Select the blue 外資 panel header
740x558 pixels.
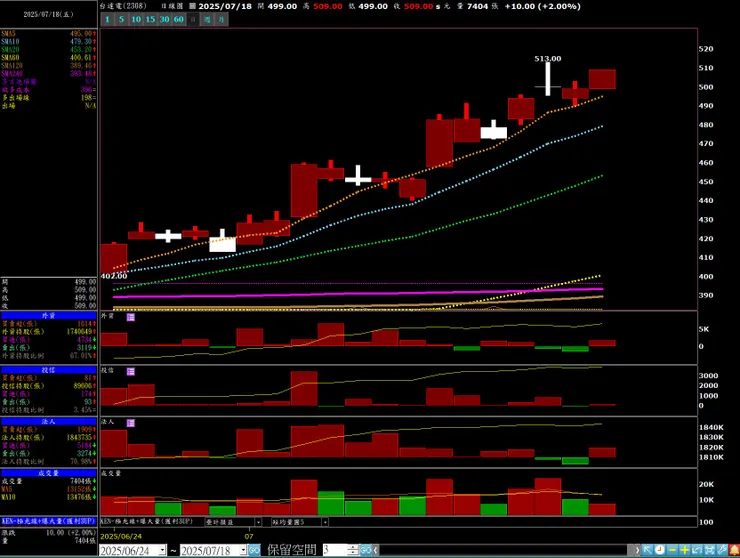click(49, 315)
